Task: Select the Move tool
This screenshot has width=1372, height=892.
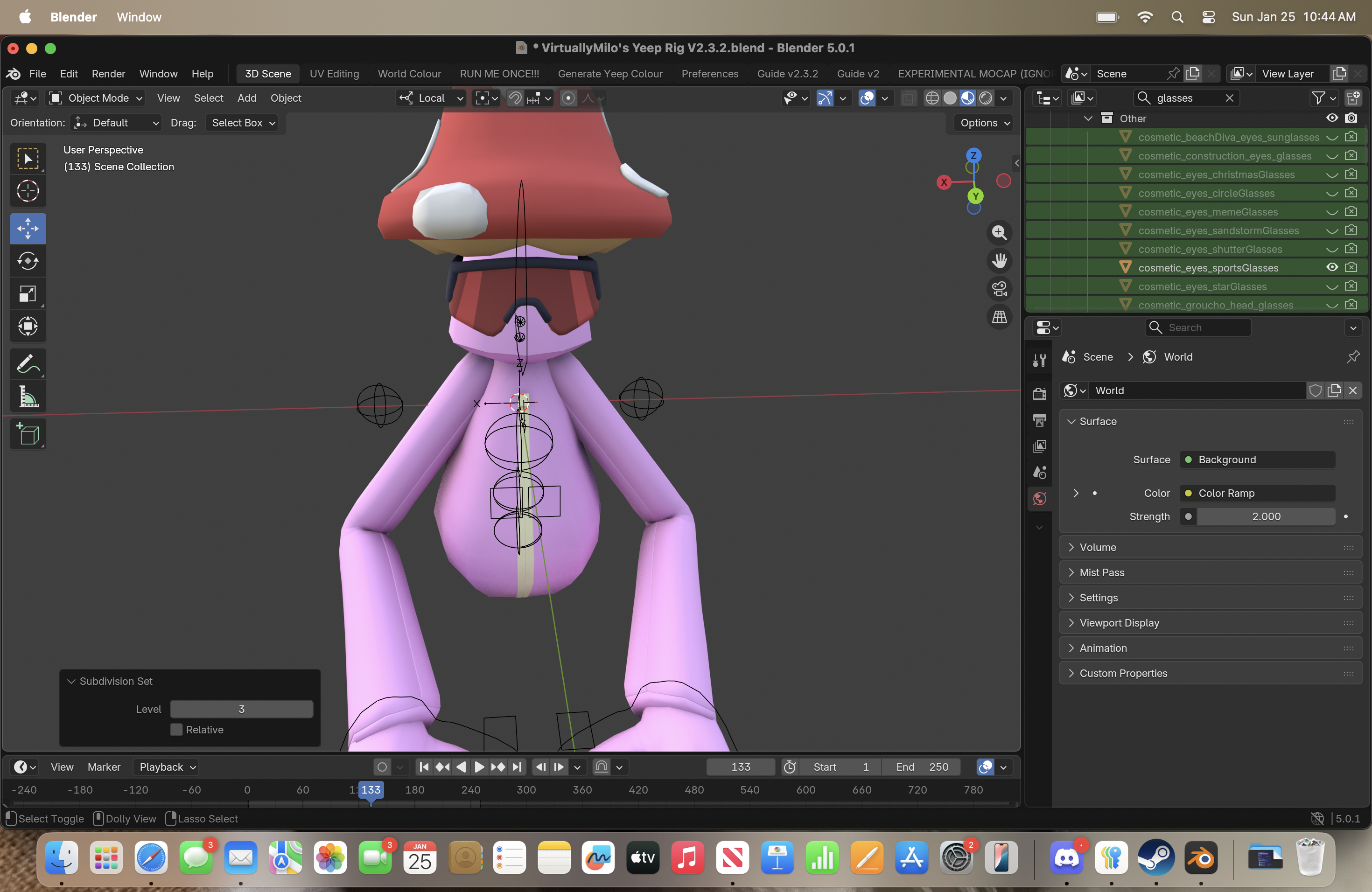Action: point(28,228)
